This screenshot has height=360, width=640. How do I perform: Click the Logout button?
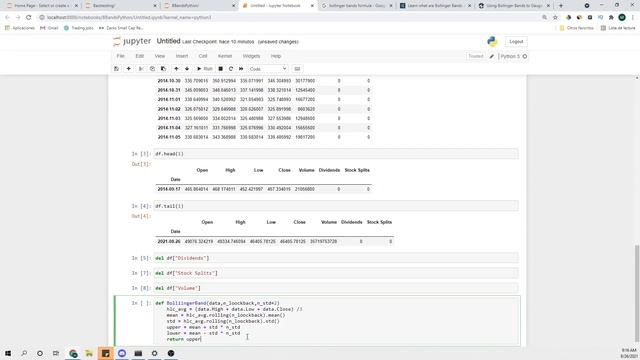pyautogui.click(x=516, y=42)
